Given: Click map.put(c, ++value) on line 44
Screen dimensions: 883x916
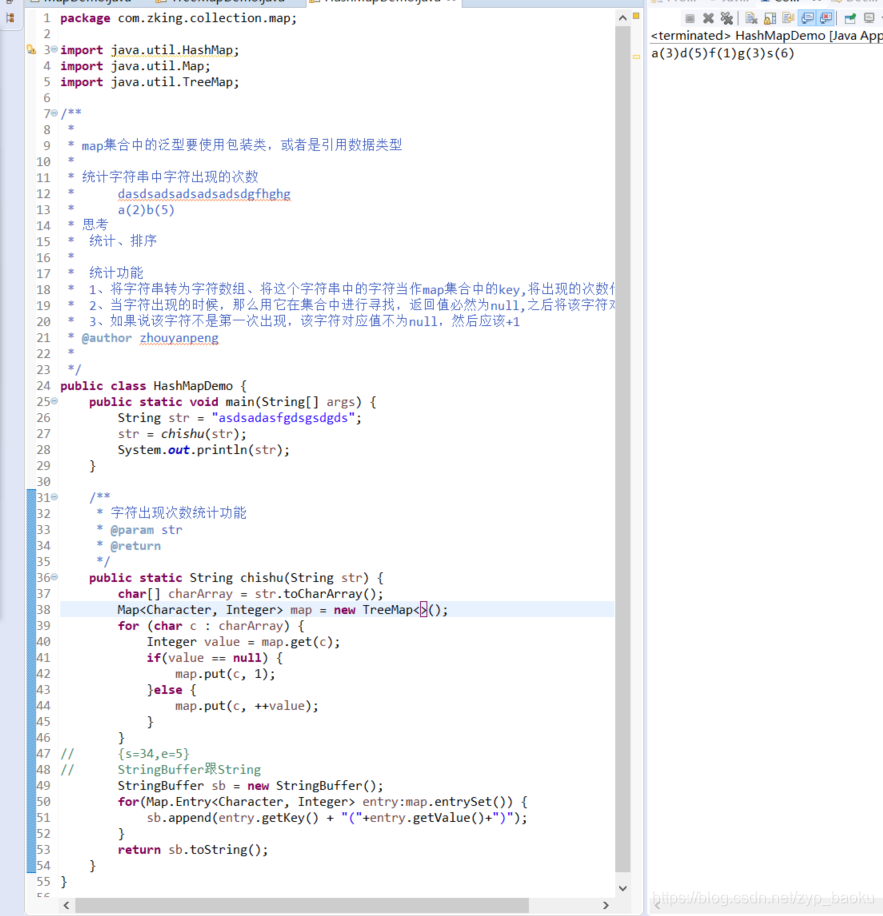Looking at the screenshot, I should click(x=244, y=706).
